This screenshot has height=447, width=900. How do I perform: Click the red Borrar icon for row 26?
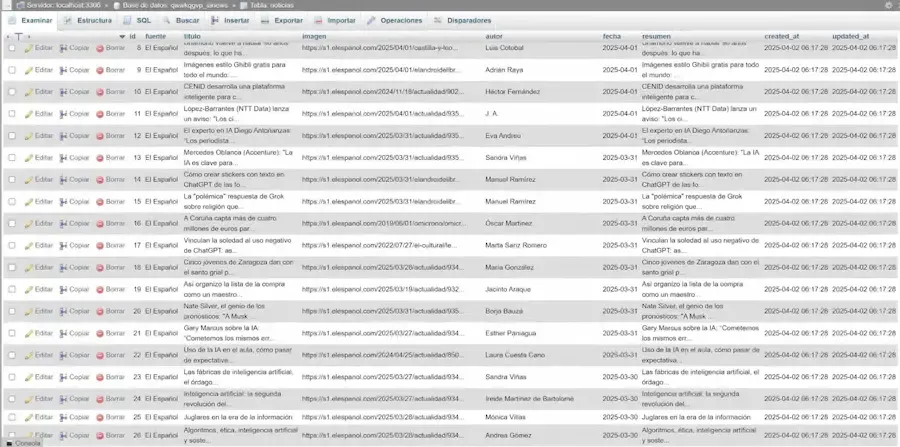click(100, 436)
